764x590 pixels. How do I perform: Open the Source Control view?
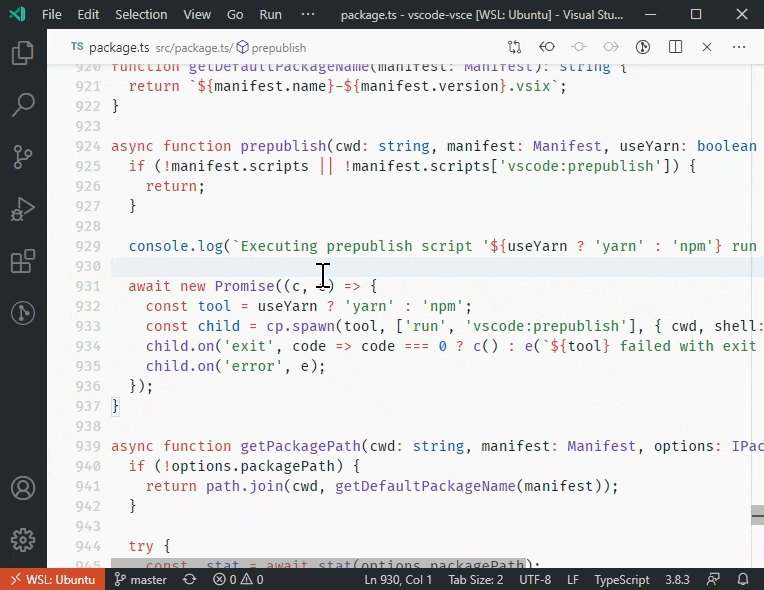(22, 157)
